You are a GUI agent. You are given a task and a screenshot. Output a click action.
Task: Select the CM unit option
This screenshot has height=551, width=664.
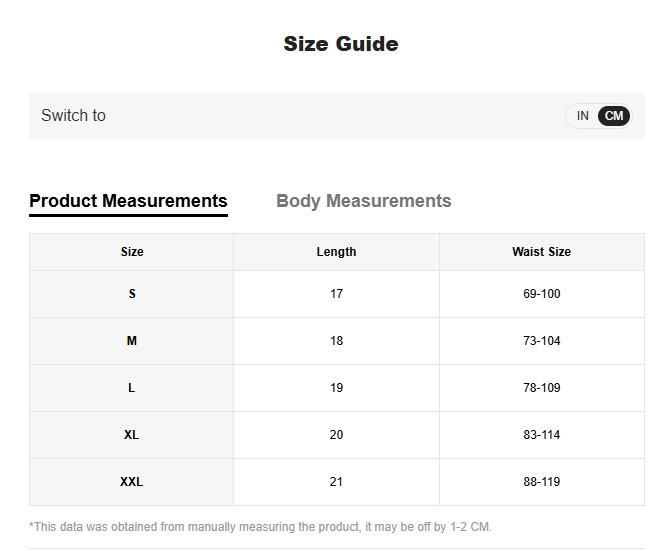[614, 116]
